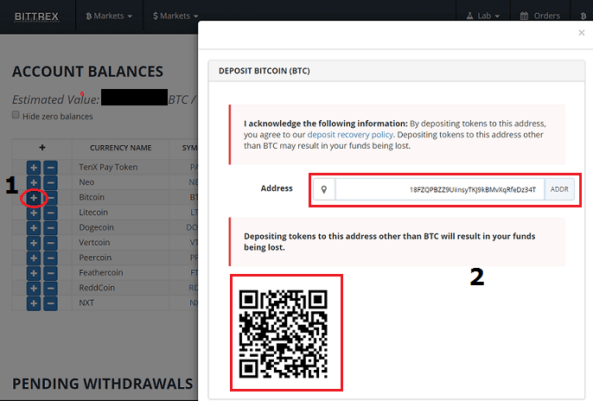
Task: Click the withdraw minus icon for Neo
Action: 50,182
